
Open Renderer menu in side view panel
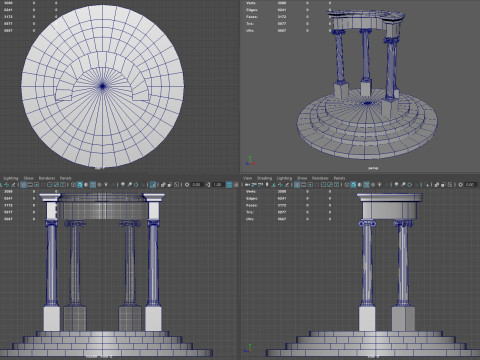click(320, 178)
